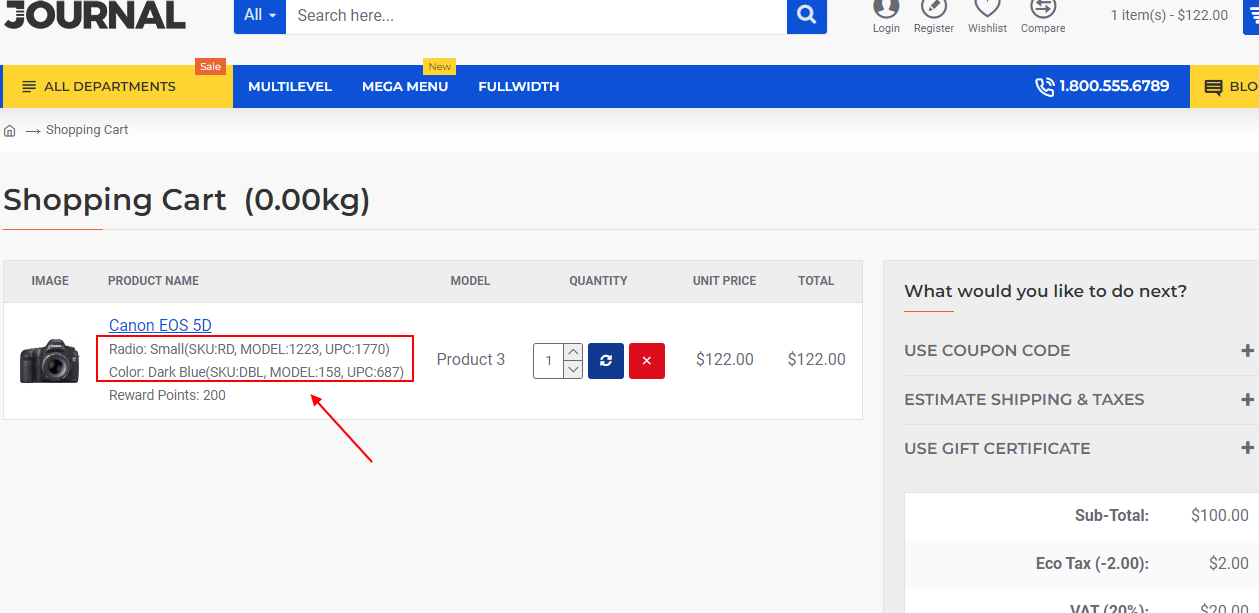Image resolution: width=1259 pixels, height=613 pixels.
Task: Open the Register icon
Action: click(x=934, y=8)
